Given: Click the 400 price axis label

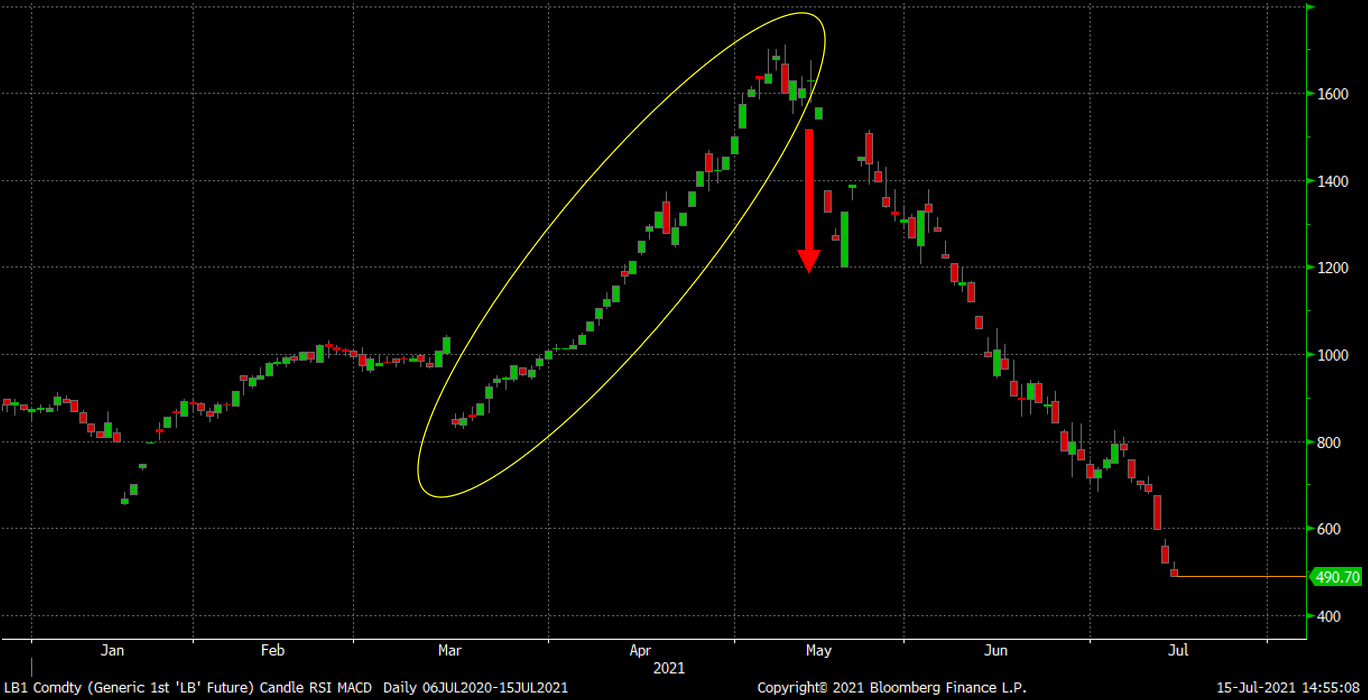Looking at the screenshot, I should coord(1331,616).
